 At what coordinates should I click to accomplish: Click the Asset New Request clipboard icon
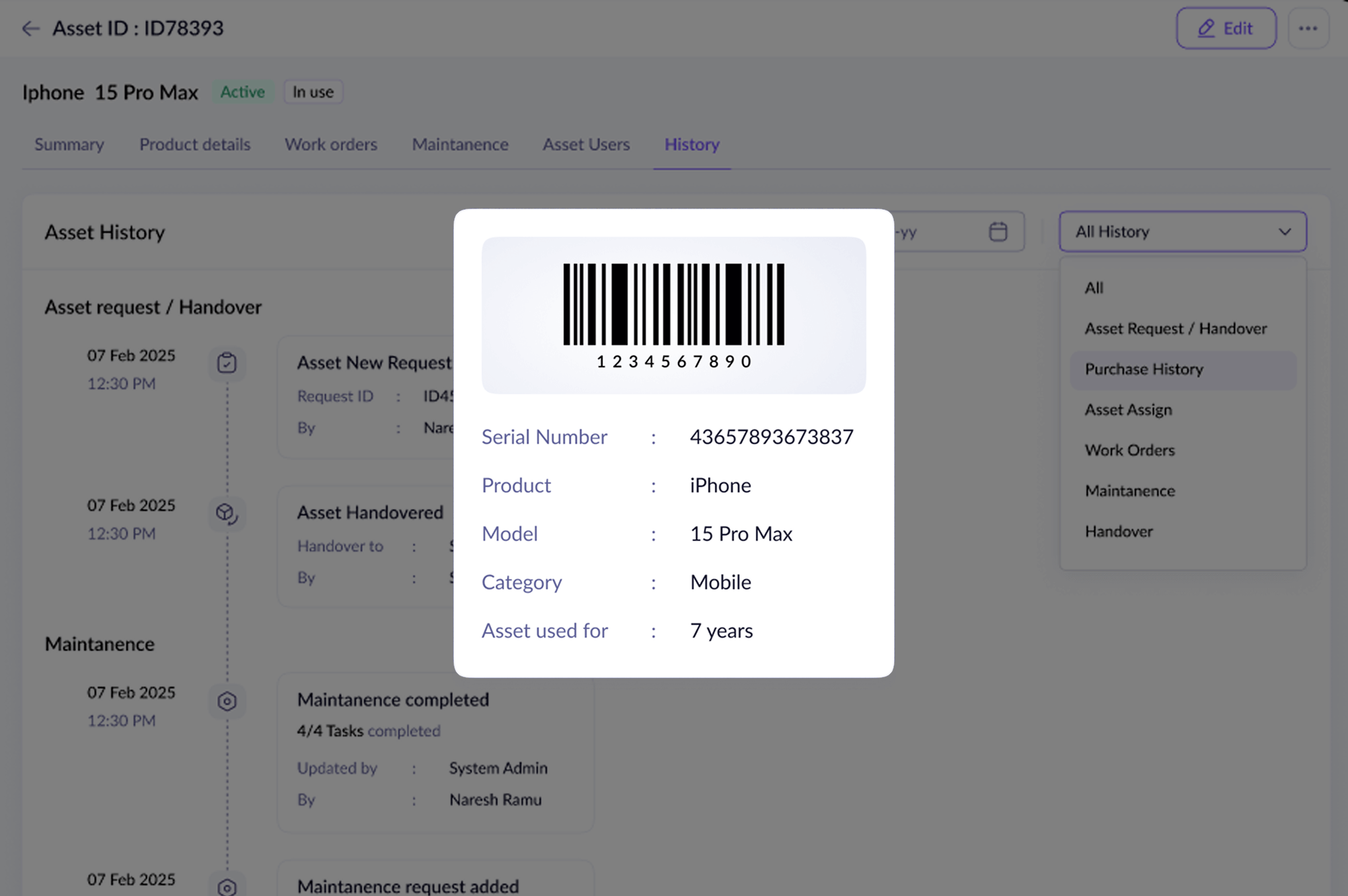coord(227,363)
